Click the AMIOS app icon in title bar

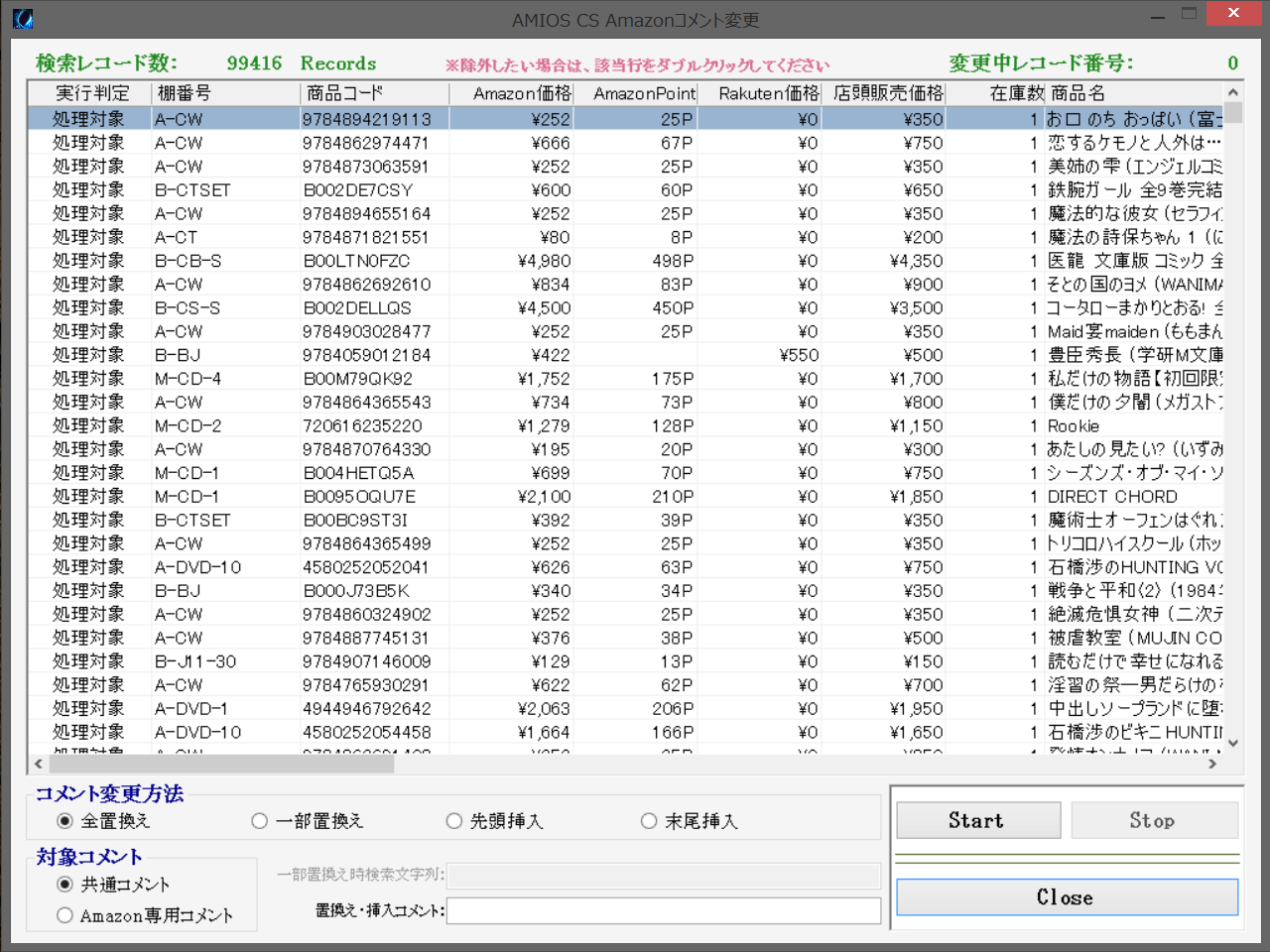[x=23, y=19]
